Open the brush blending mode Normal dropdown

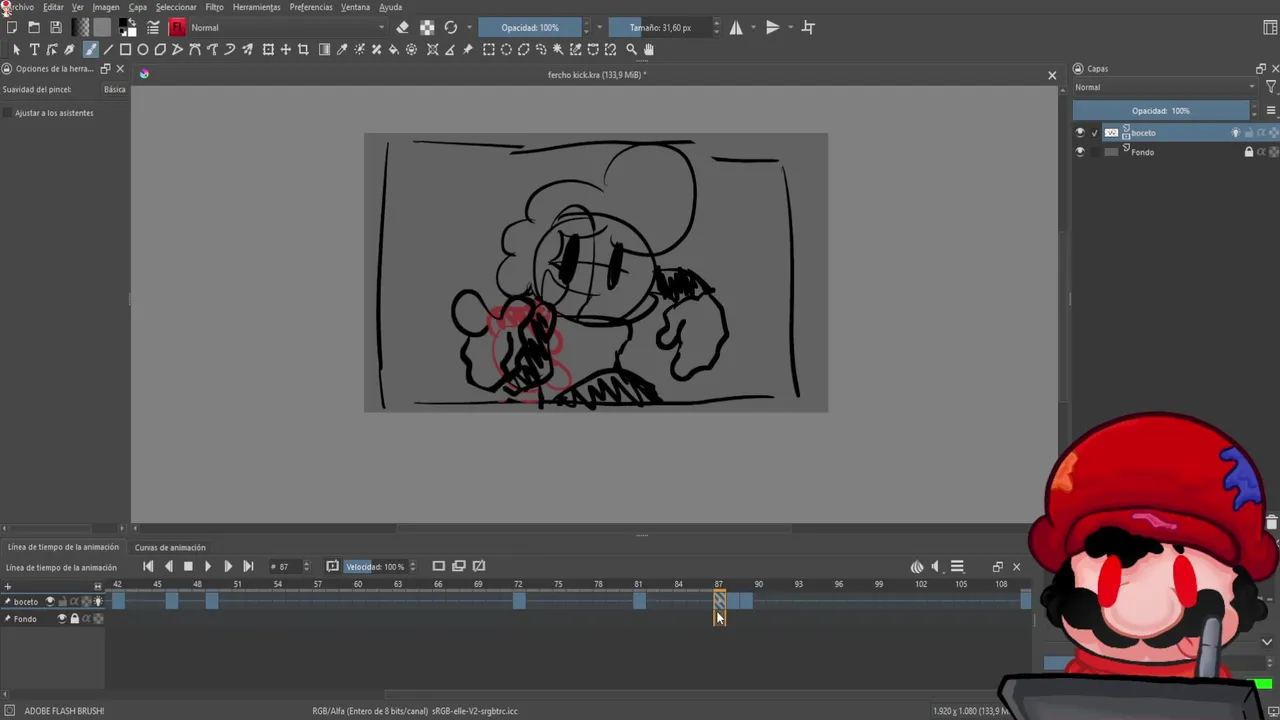click(288, 27)
